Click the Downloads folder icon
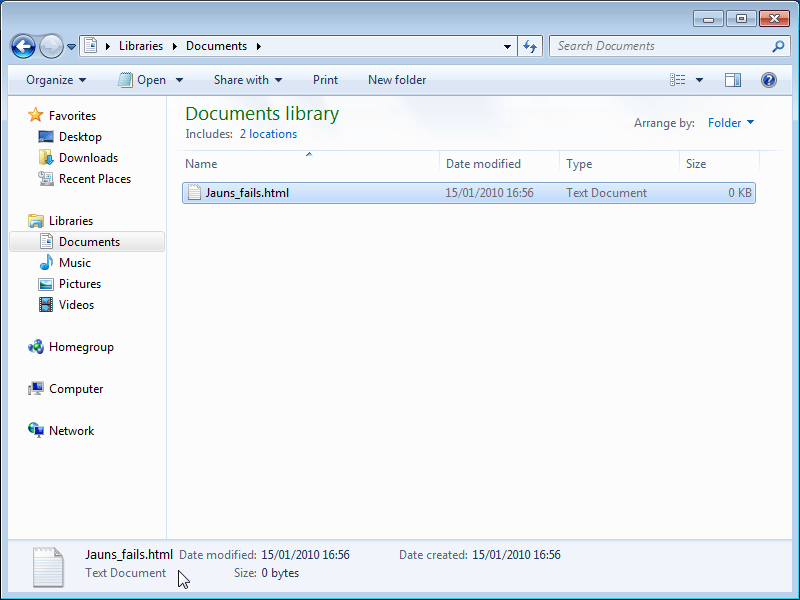The height and width of the screenshot is (600, 800). pos(46,157)
